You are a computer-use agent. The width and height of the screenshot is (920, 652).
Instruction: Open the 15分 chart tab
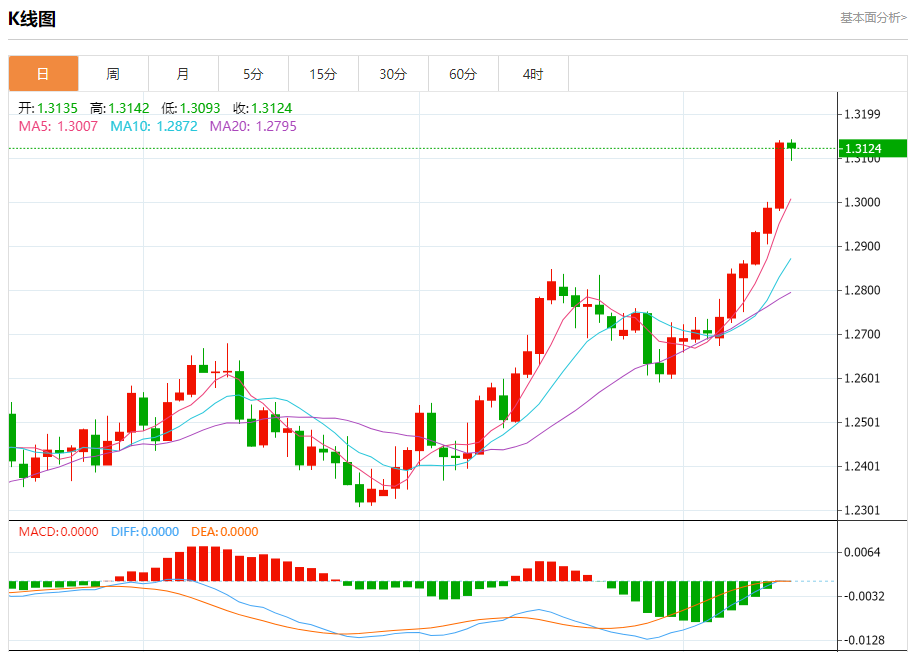[x=323, y=74]
